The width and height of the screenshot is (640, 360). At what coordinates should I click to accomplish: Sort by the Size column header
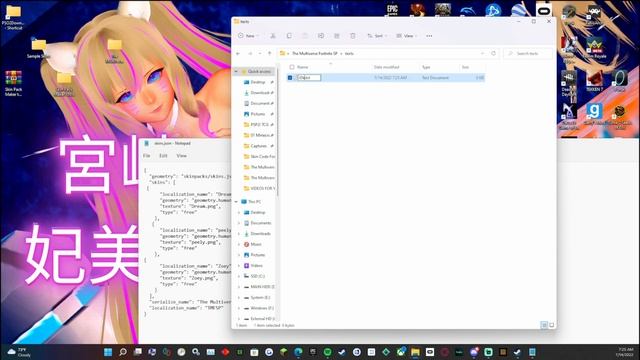click(465, 67)
